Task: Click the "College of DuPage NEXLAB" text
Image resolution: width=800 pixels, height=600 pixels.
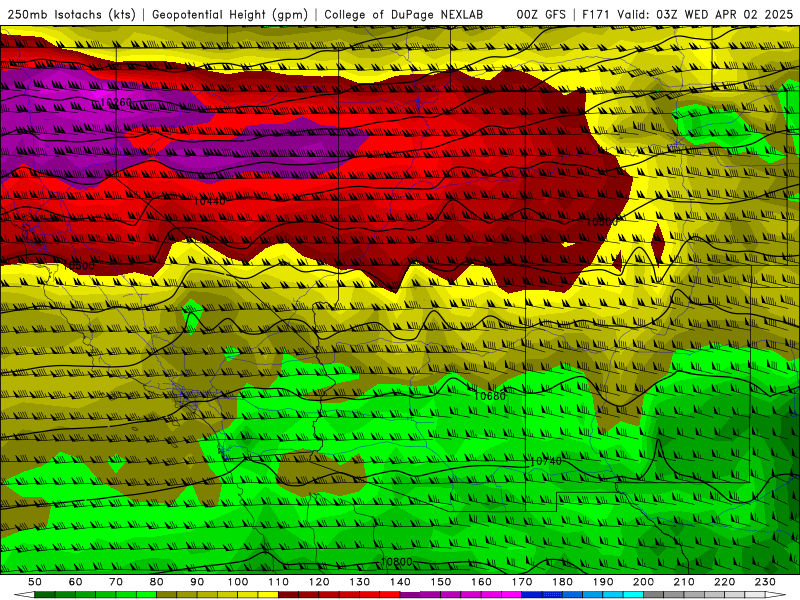Action: 404,14
